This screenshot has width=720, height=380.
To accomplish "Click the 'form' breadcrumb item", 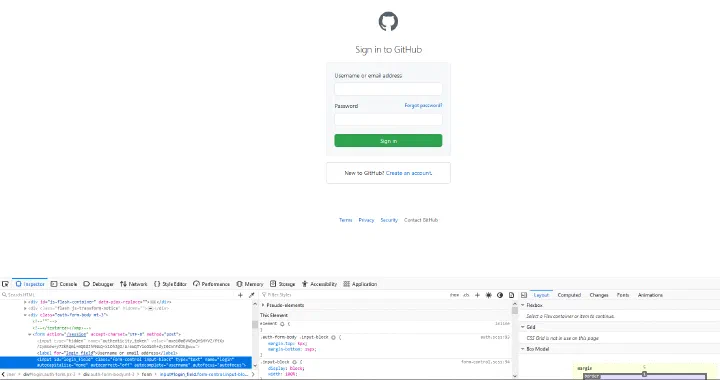I will coord(146,374).
